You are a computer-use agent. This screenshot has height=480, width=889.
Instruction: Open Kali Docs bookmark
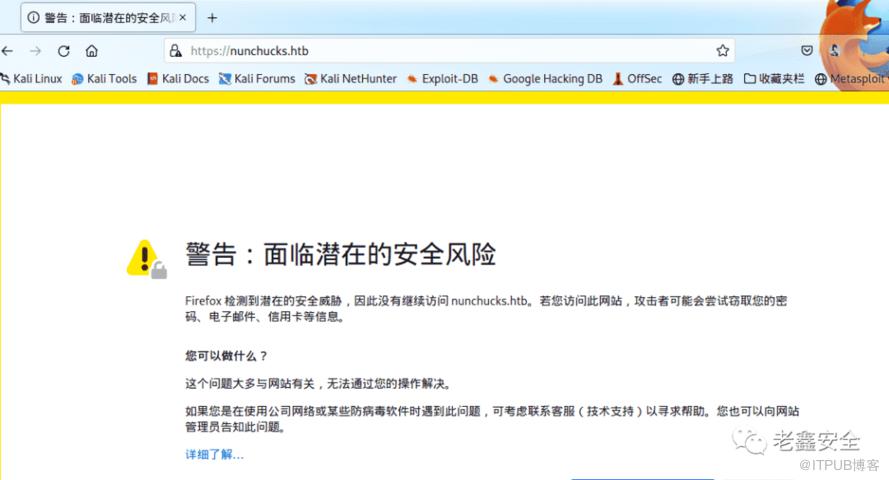[x=178, y=79]
